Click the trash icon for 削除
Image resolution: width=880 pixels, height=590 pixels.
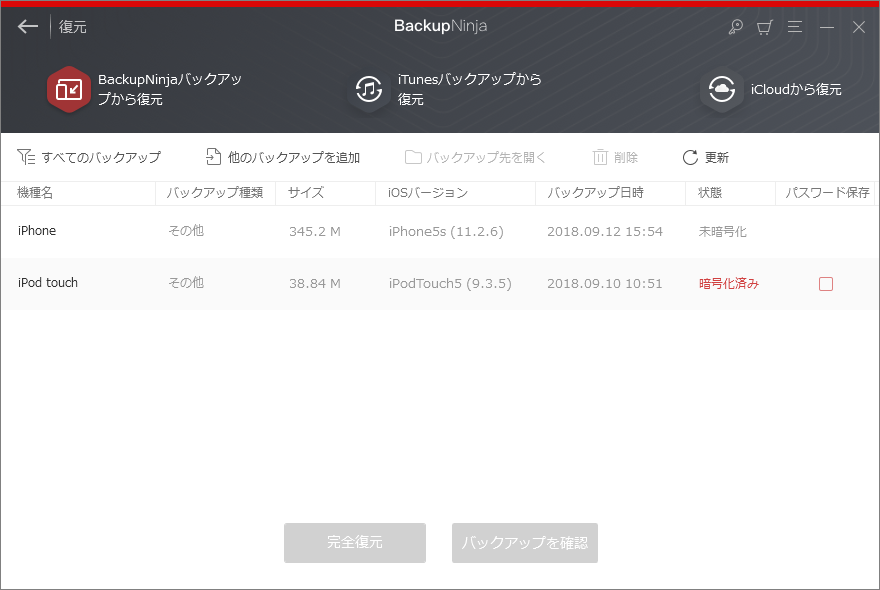(x=600, y=157)
